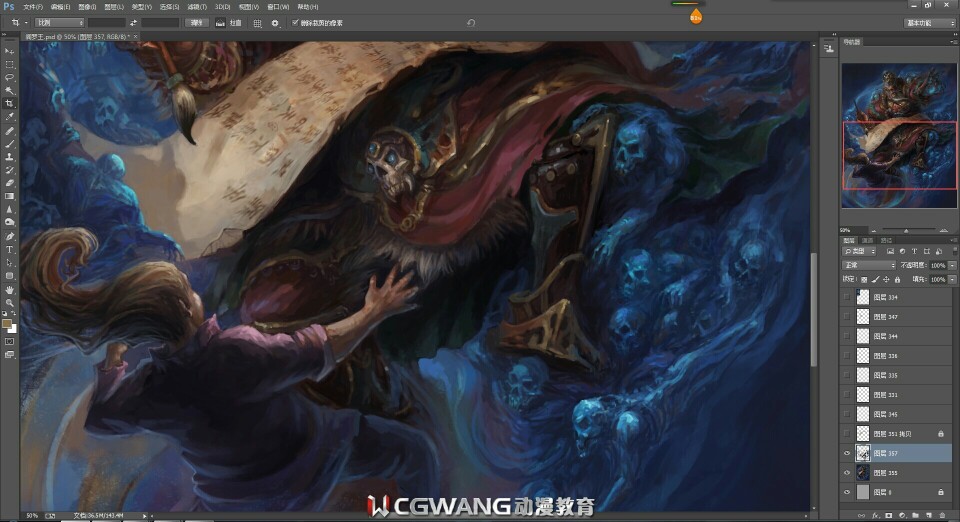This screenshot has height=522, width=960.
Task: Select the Healing Brush tool
Action: (x=9, y=130)
